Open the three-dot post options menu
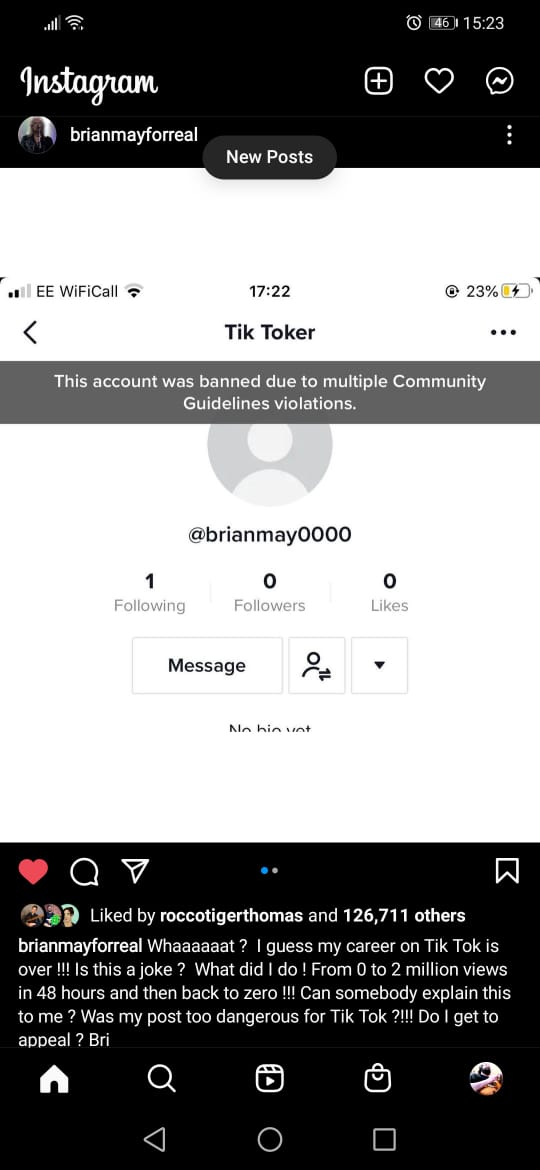 (509, 135)
